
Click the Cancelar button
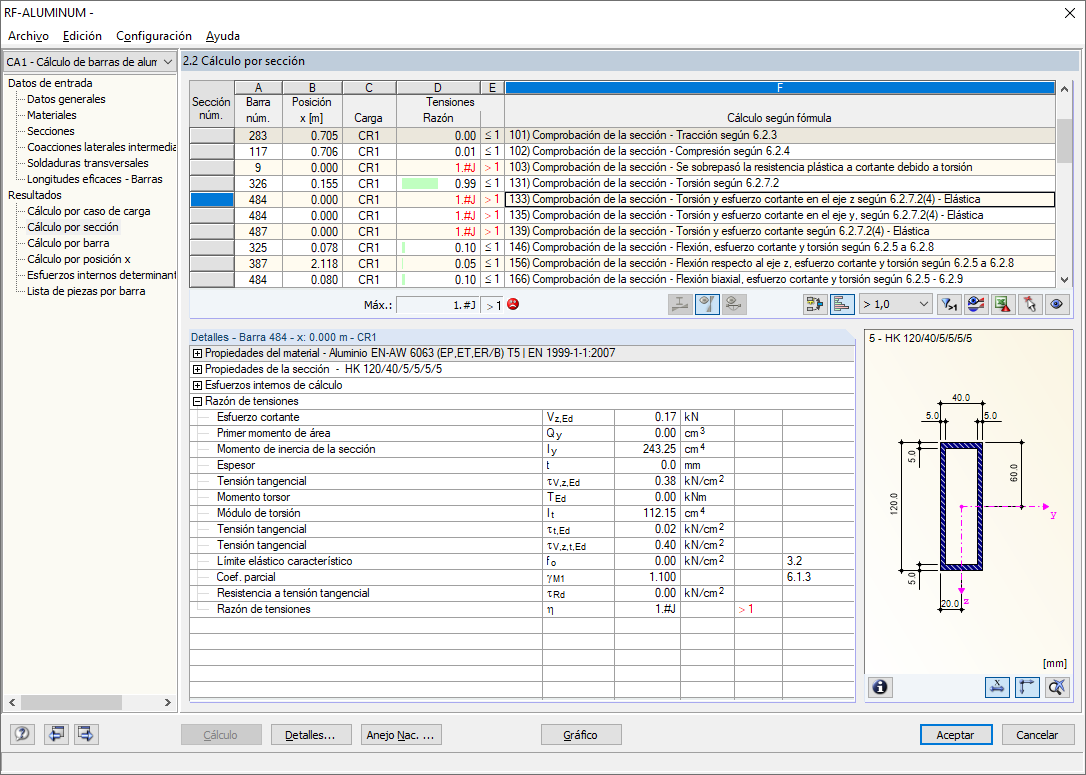[1038, 735]
